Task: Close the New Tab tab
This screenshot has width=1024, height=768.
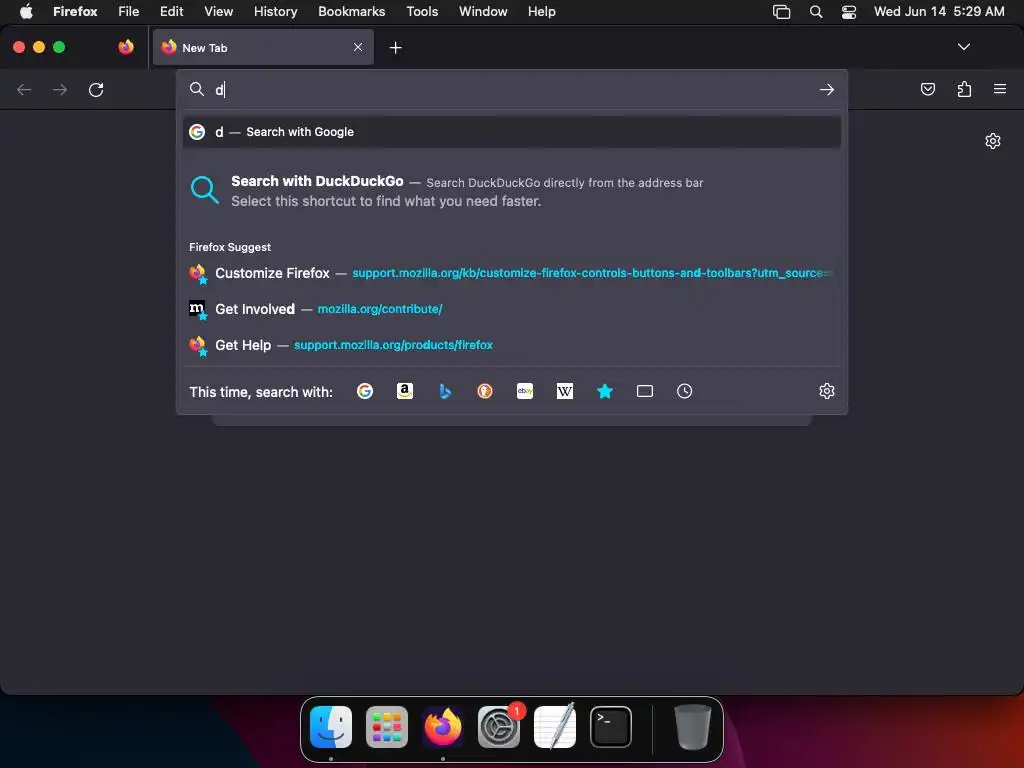Action: [x=358, y=47]
